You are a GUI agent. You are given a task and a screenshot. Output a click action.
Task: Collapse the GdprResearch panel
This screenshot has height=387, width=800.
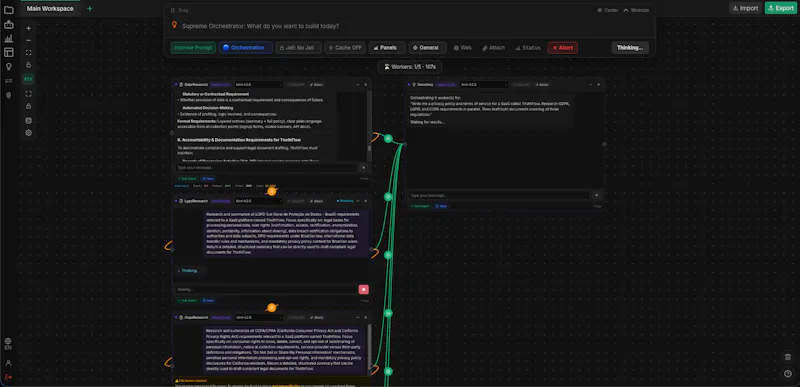pyautogui.click(x=358, y=85)
